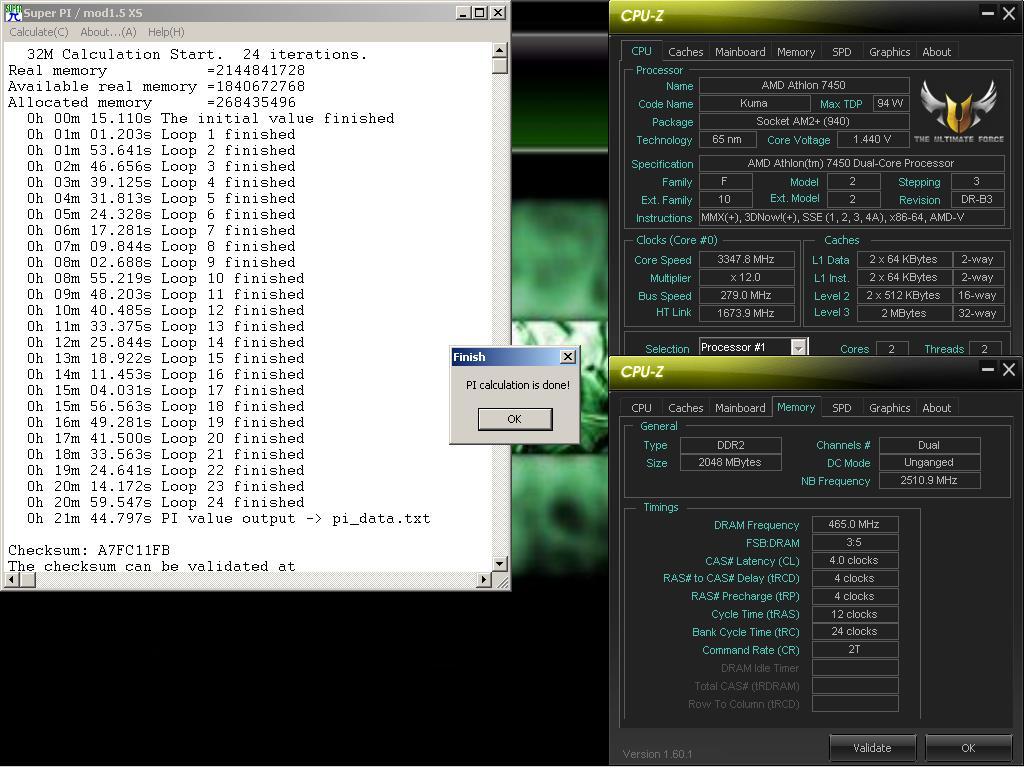Click the Core Voltage value 1.440 V
Viewport: 1024px width, 768px height.
coord(872,139)
